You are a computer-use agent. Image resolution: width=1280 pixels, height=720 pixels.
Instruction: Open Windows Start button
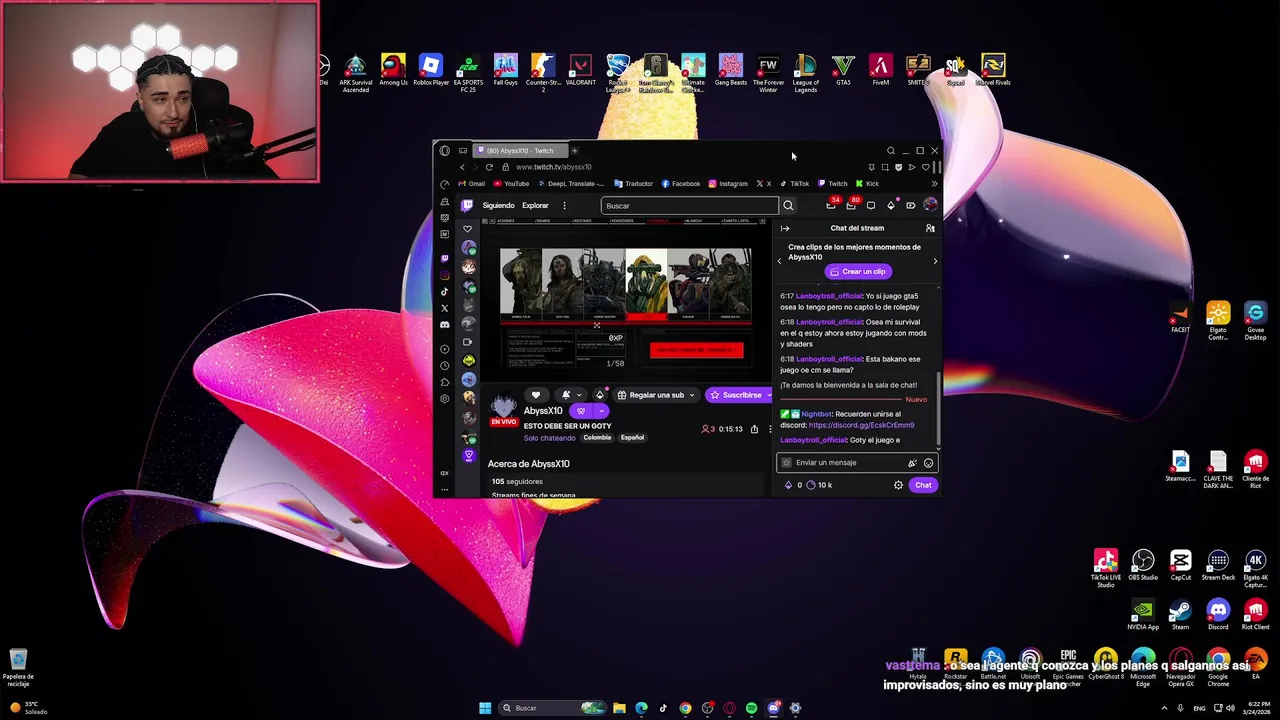click(485, 708)
